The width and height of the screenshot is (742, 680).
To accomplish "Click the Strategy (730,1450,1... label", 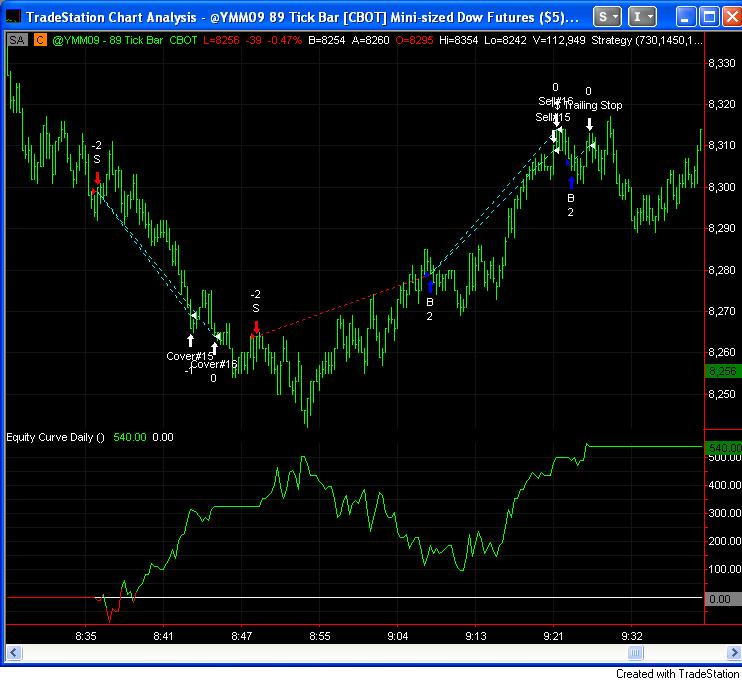I will (x=647, y=40).
